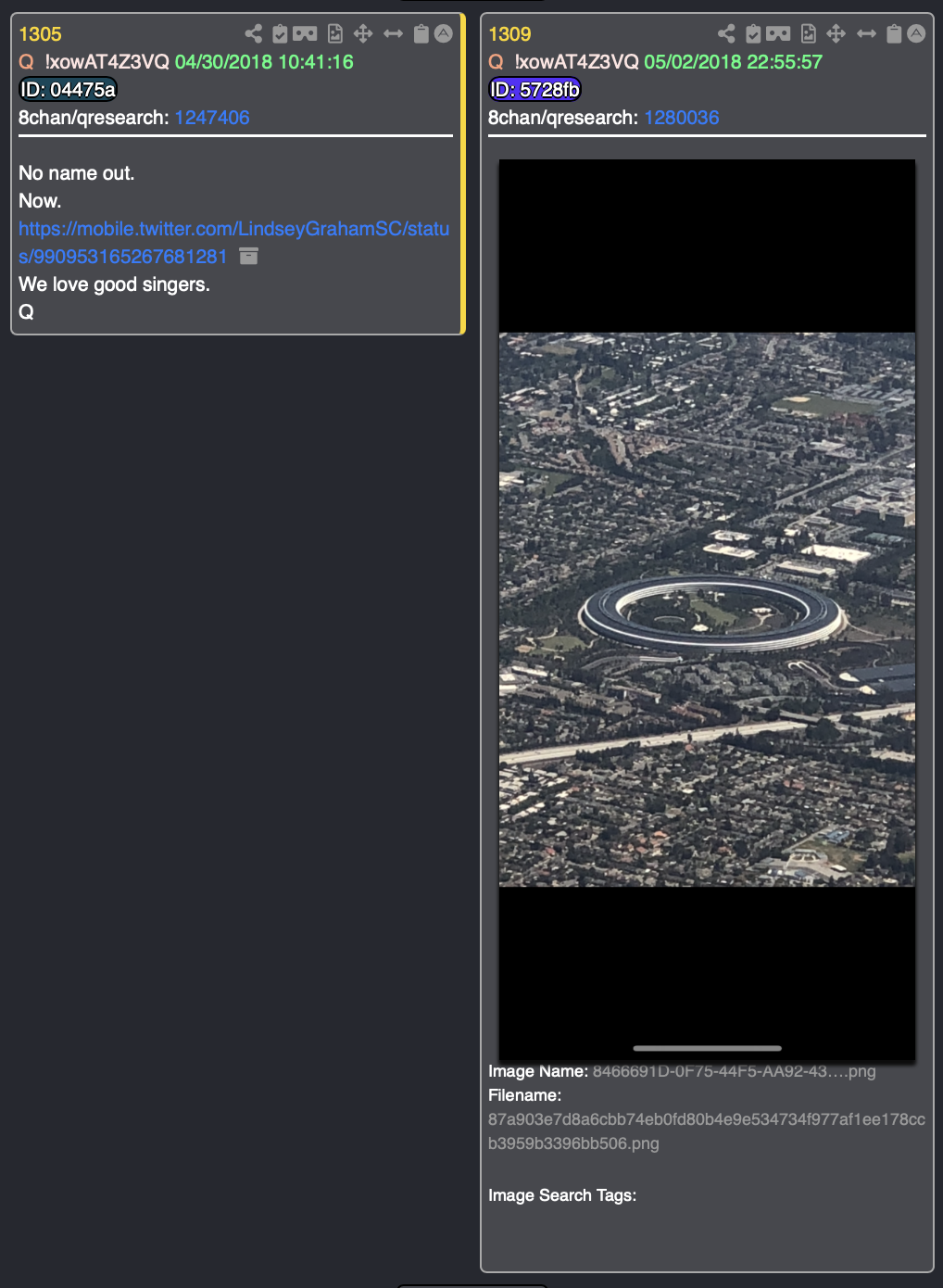Click the !xowAT4Z3VQ tripcode on post 1309
Screen dimensions: 943x1288
[x=577, y=62]
